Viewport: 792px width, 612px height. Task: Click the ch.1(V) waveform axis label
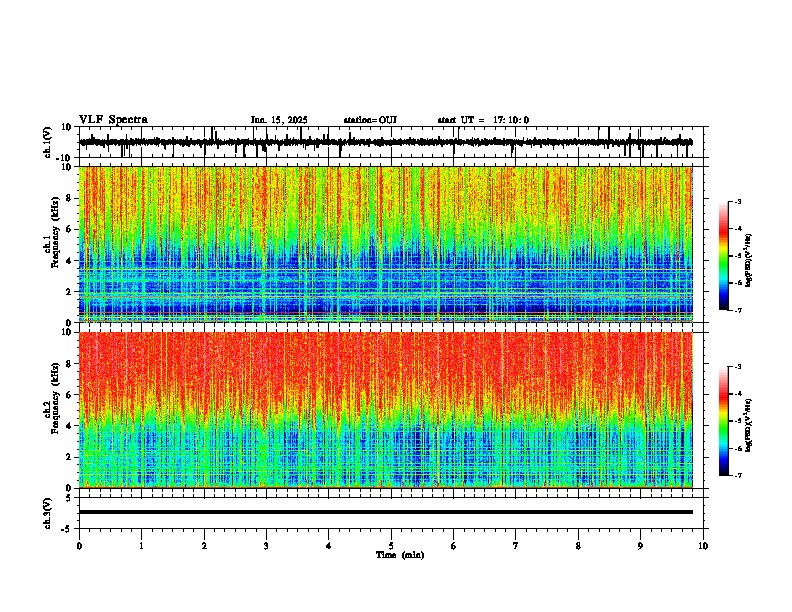[x=48, y=142]
